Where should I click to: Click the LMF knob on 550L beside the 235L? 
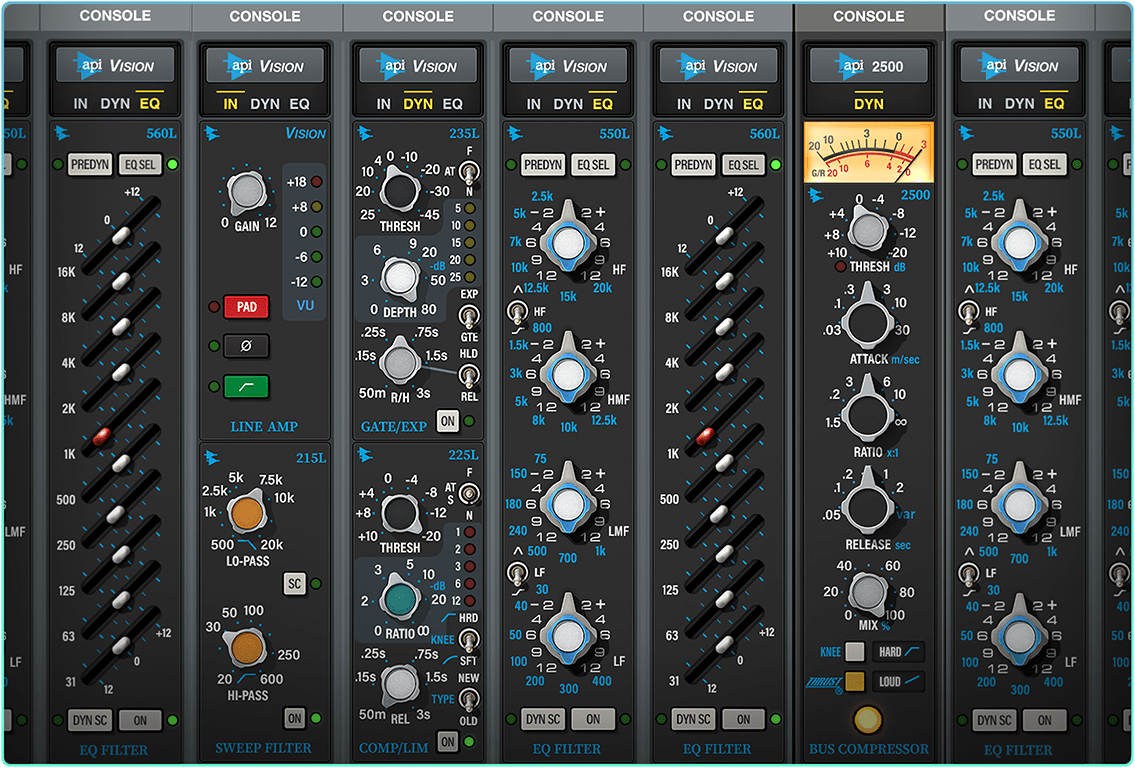[x=568, y=503]
